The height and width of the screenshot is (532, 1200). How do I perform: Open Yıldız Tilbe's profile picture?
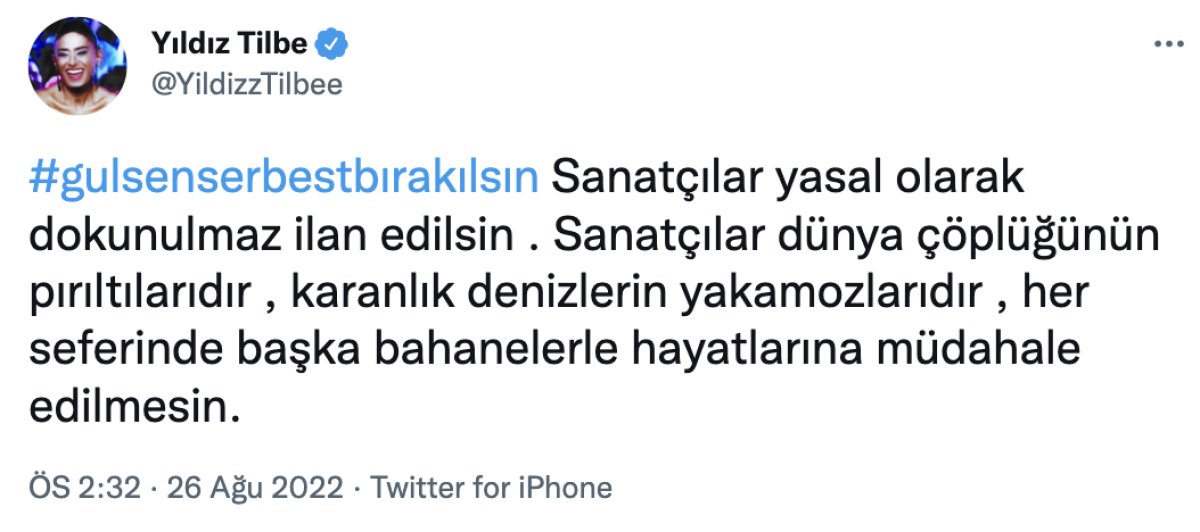click(x=78, y=65)
